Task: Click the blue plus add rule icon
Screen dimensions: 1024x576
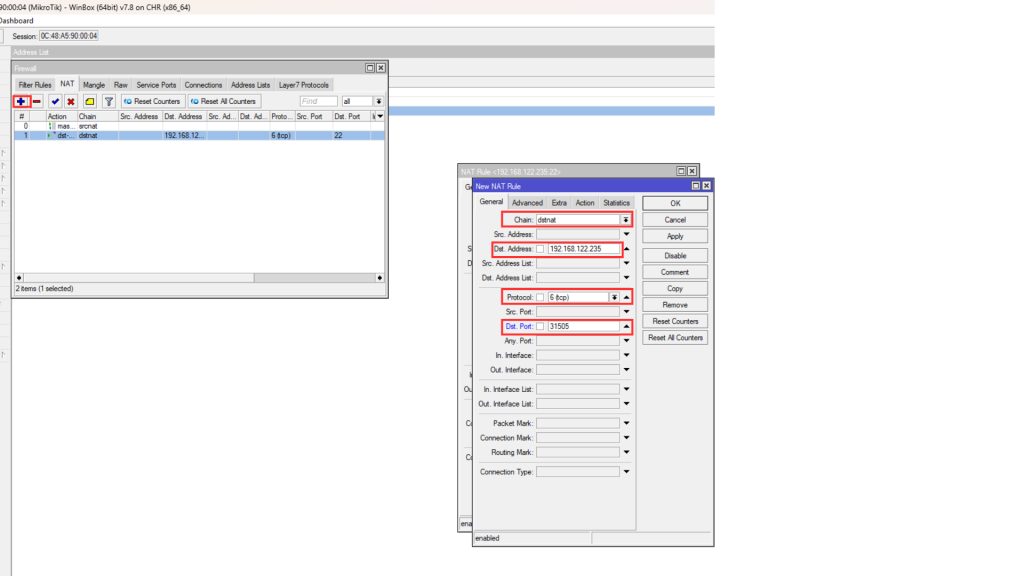Action: tap(22, 101)
